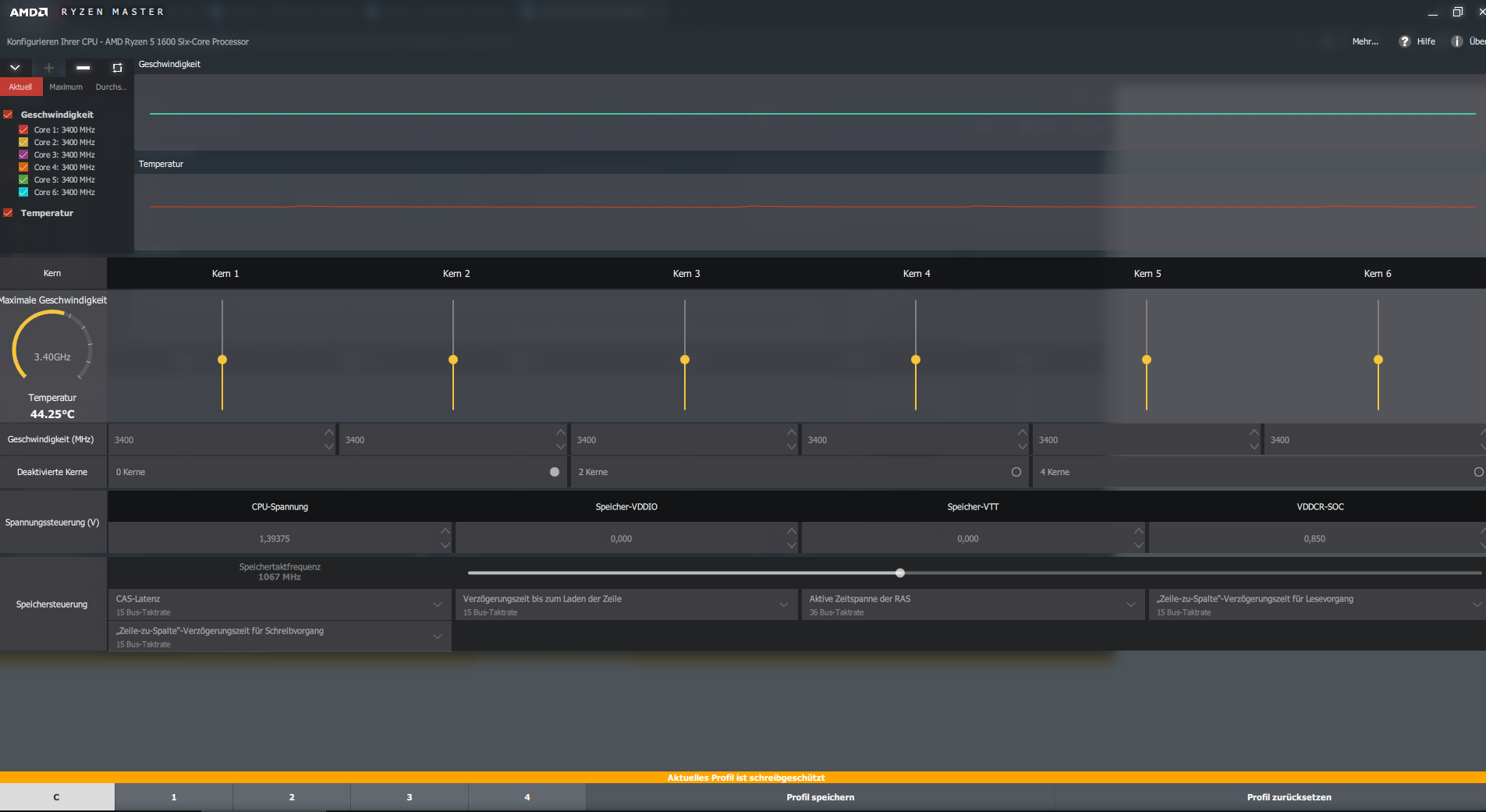The height and width of the screenshot is (812, 1486).
Task: Open Aktive Zeitspanne der RAS dropdown
Action: 973,605
